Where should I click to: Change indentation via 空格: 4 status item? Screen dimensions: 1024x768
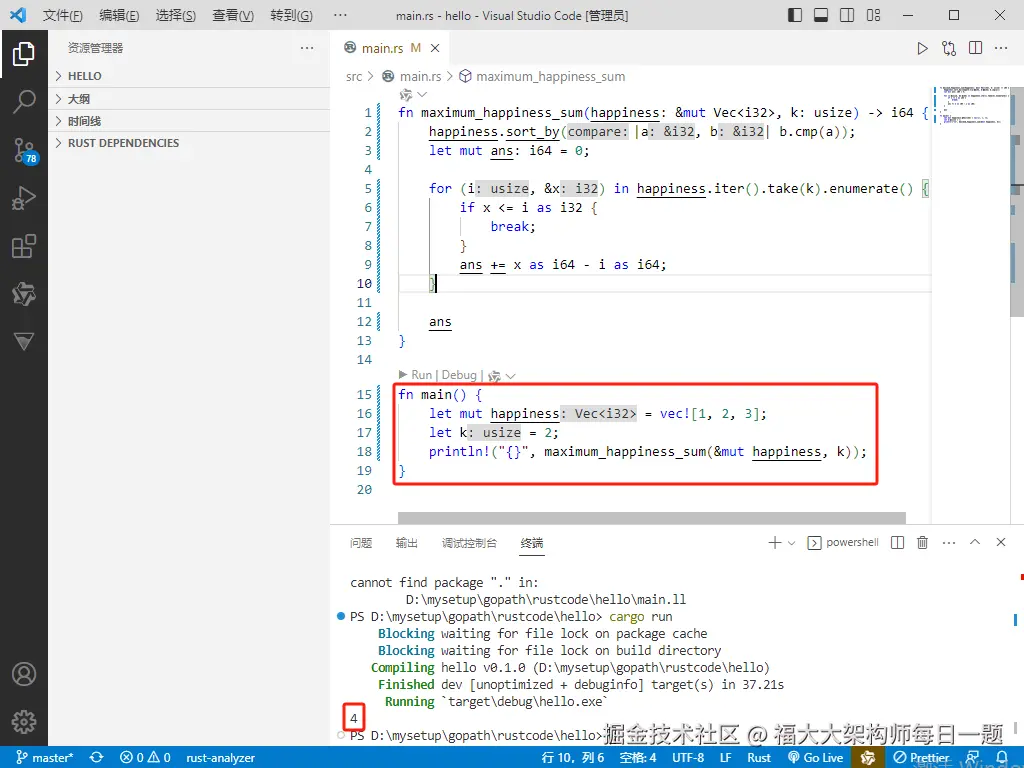638,758
